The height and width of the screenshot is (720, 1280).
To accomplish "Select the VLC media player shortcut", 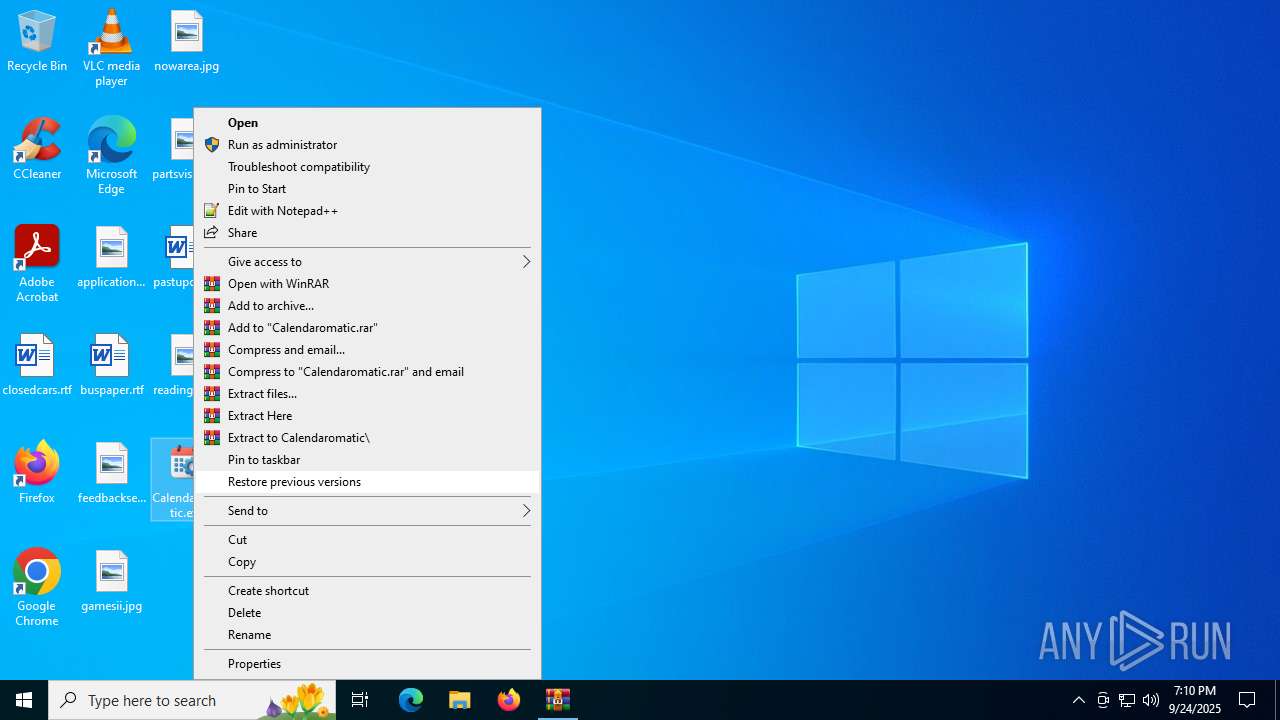I will [111, 48].
